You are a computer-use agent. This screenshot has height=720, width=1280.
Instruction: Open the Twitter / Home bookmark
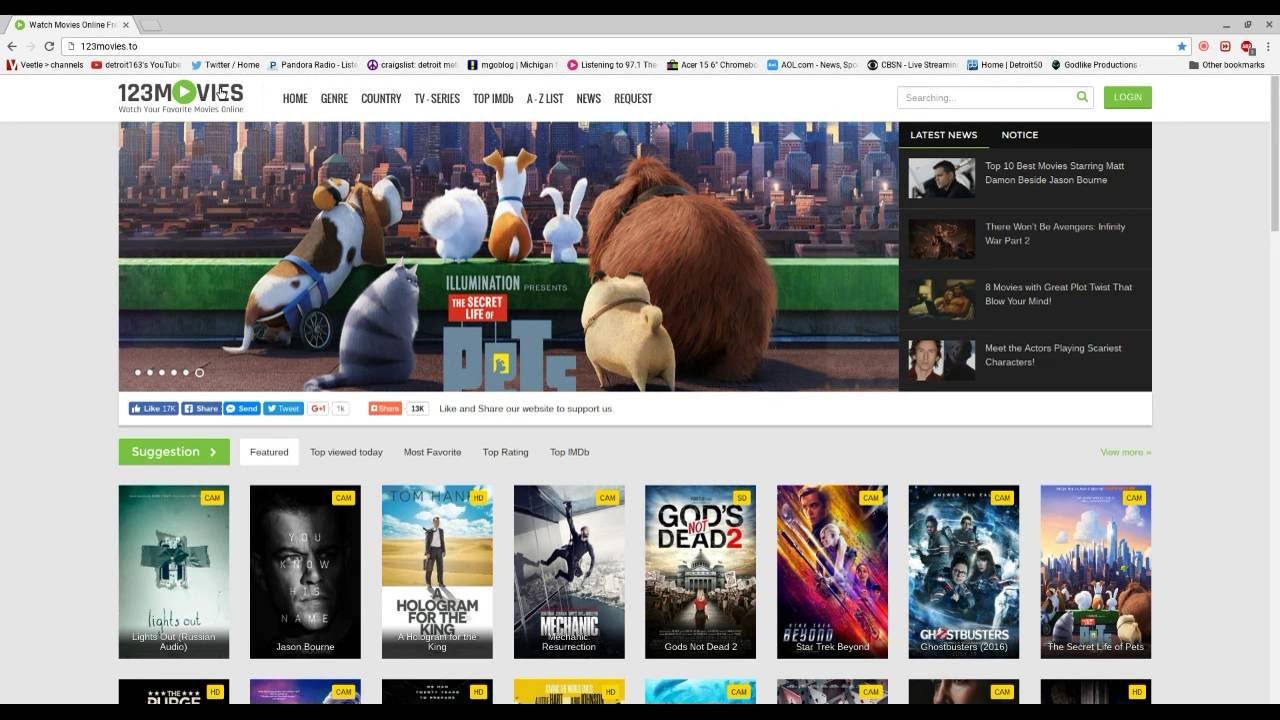225,65
